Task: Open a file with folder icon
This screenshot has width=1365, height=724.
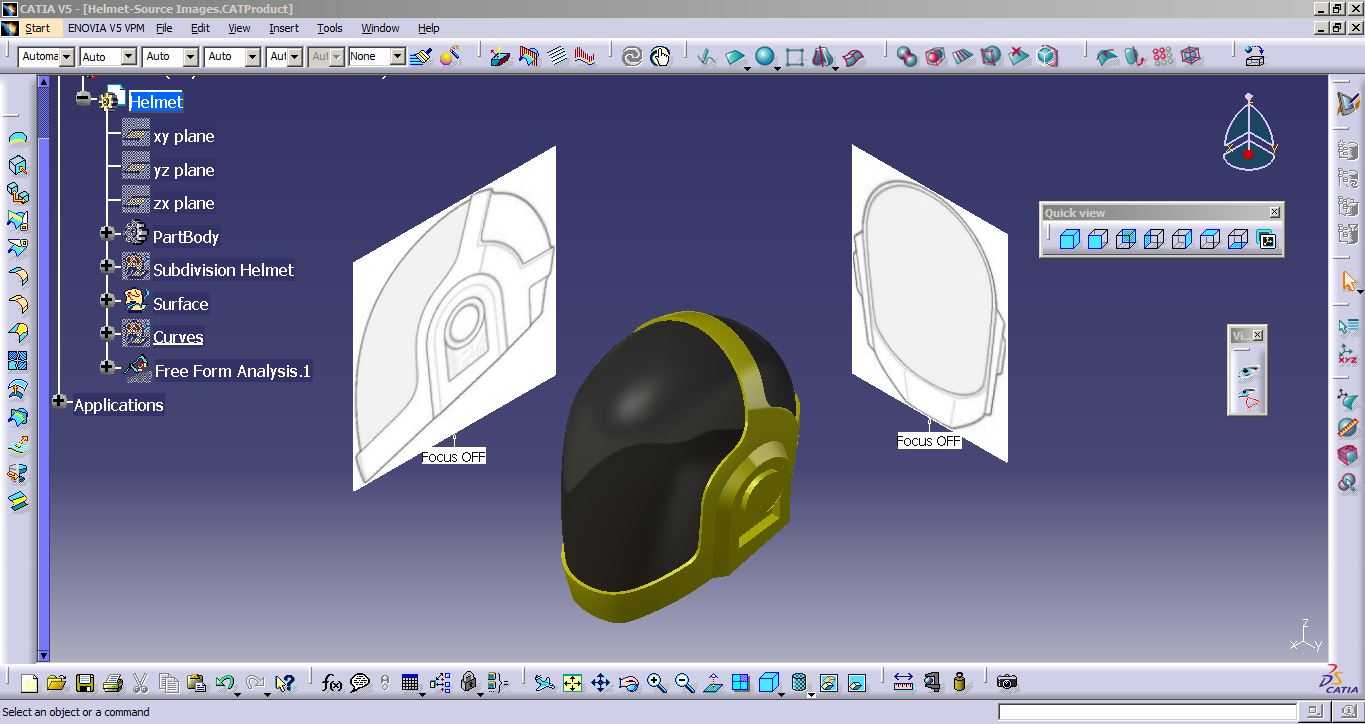Action: pyautogui.click(x=57, y=683)
